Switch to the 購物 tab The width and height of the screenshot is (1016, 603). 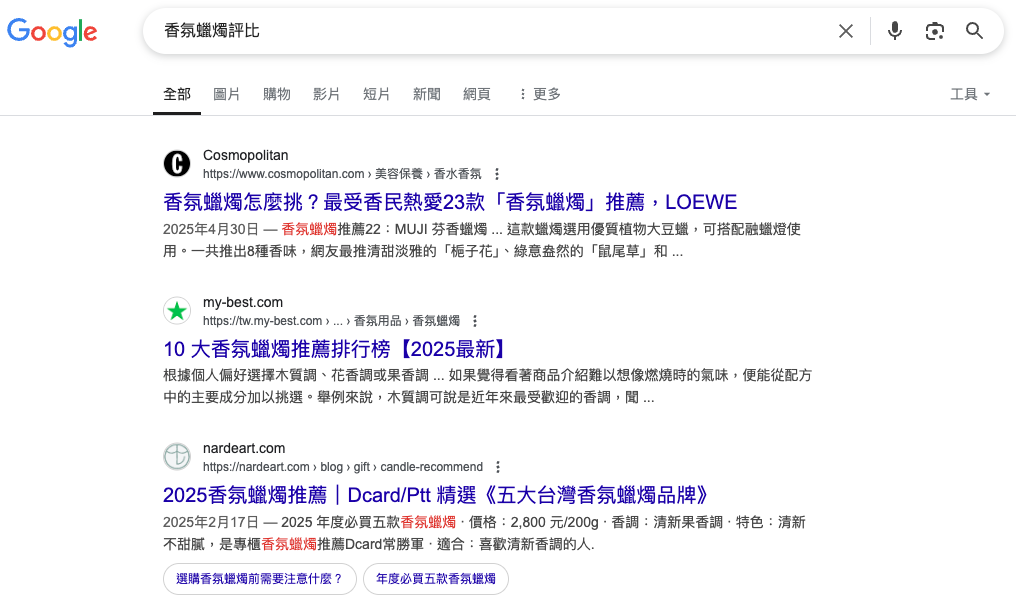[277, 95]
